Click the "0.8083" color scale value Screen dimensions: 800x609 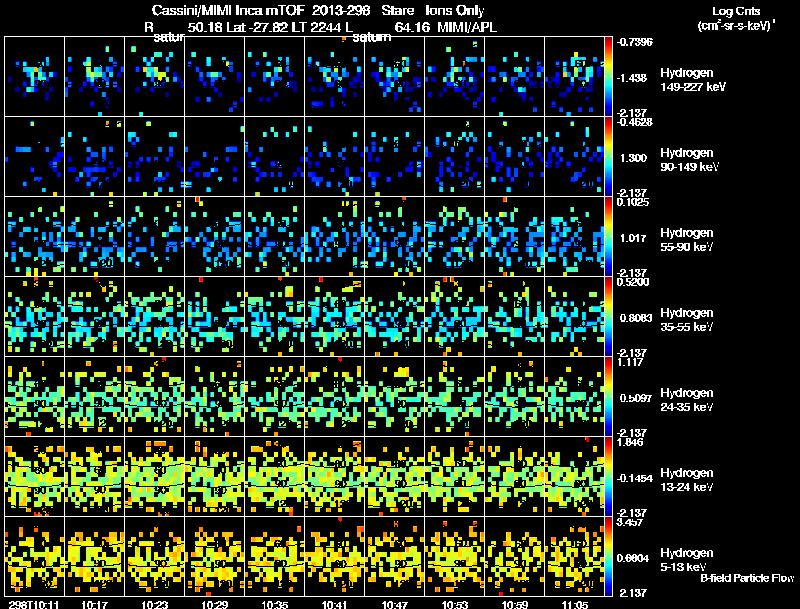point(636,318)
